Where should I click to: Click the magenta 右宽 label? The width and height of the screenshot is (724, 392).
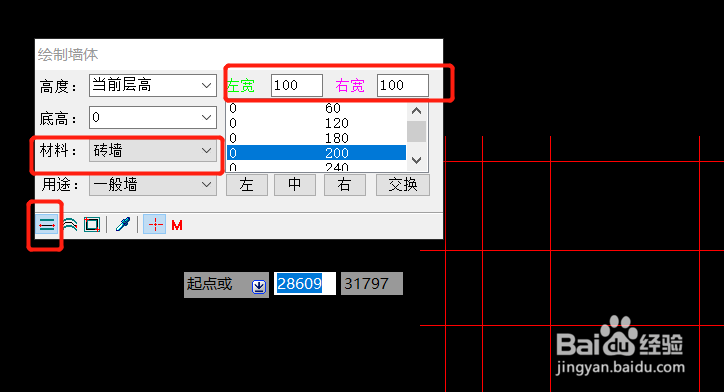pos(350,86)
